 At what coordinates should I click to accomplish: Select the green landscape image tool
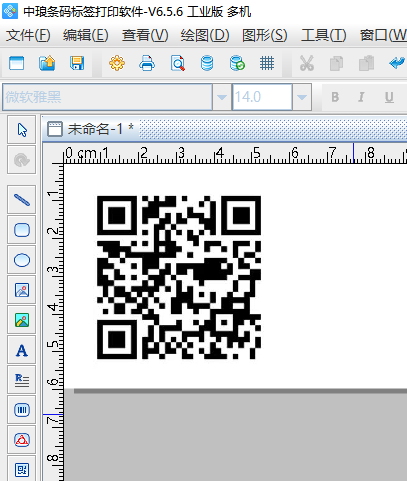[22, 320]
